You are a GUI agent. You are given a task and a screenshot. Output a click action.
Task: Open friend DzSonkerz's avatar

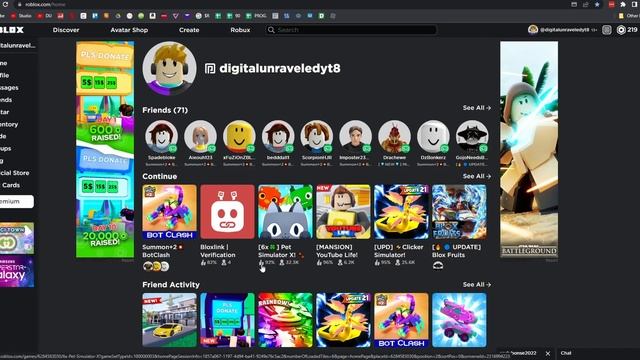(433, 136)
